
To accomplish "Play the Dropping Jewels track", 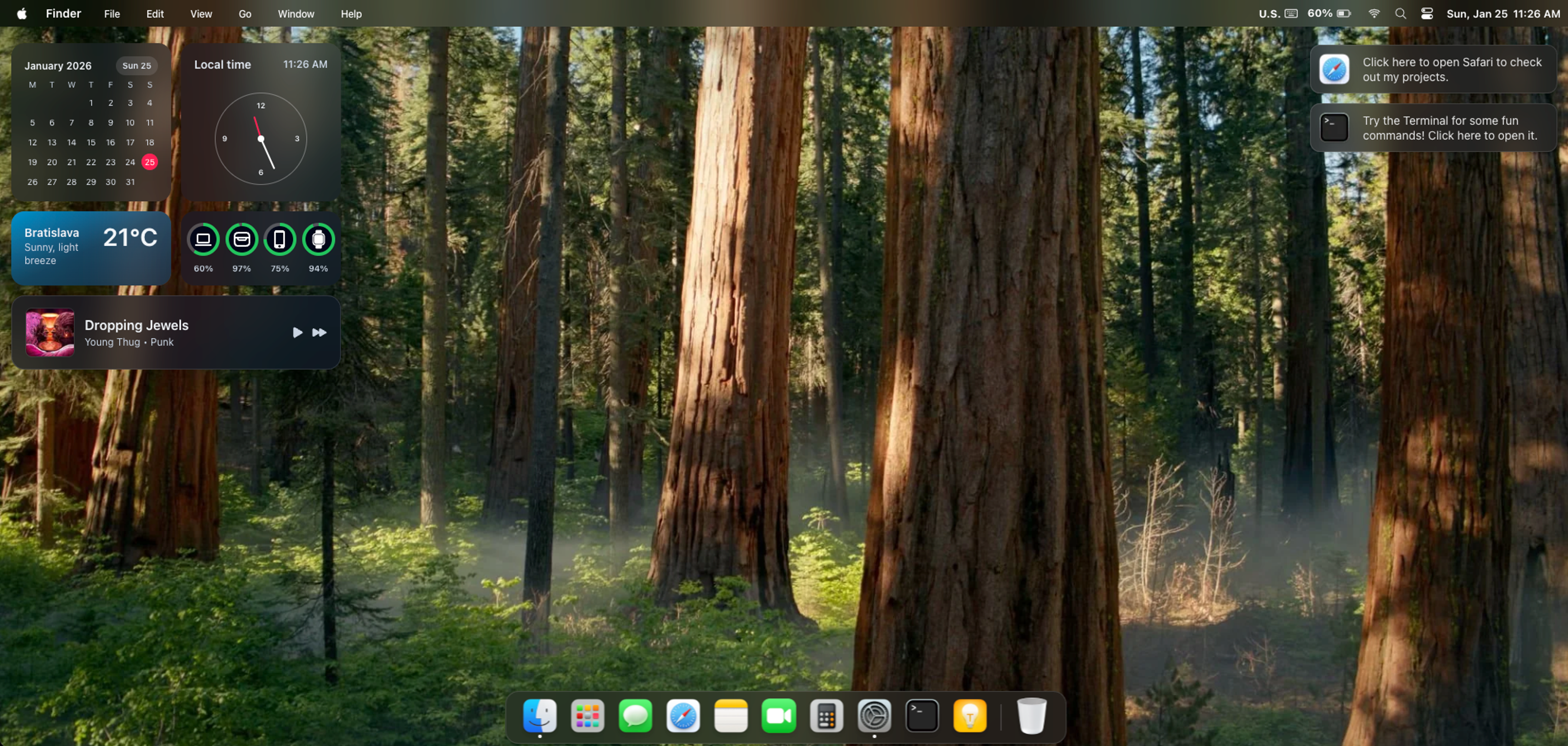I will click(297, 332).
